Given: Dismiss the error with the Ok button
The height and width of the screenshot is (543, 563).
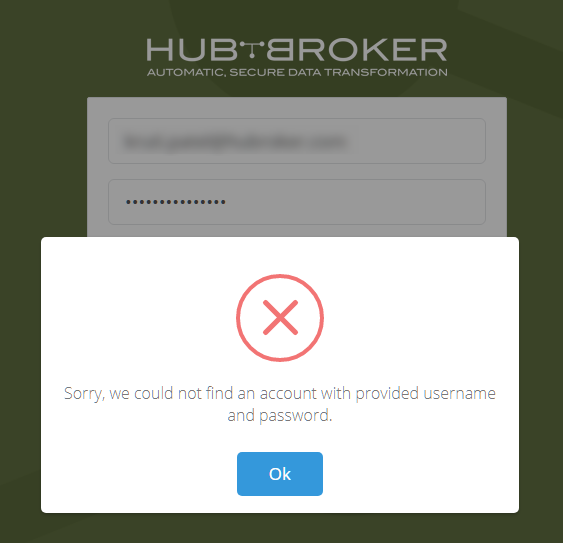Looking at the screenshot, I should 280,474.
